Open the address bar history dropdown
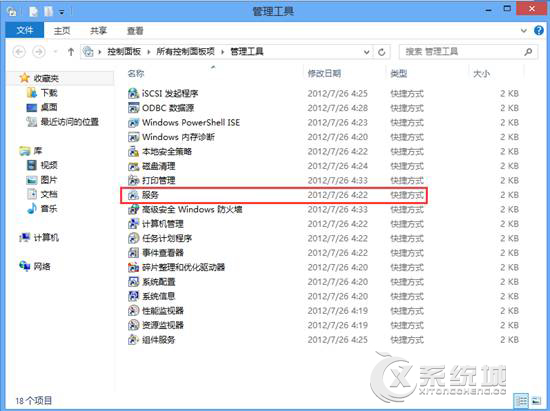The height and width of the screenshot is (411, 550). click(367, 52)
